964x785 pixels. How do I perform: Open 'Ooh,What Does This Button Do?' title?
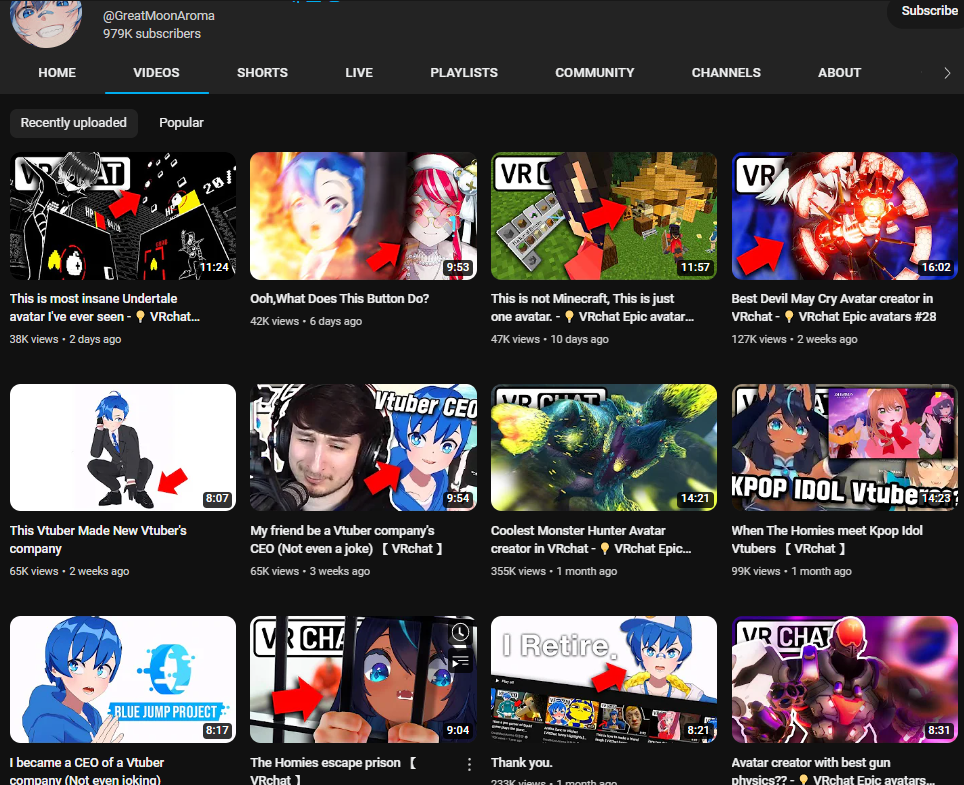coord(339,299)
